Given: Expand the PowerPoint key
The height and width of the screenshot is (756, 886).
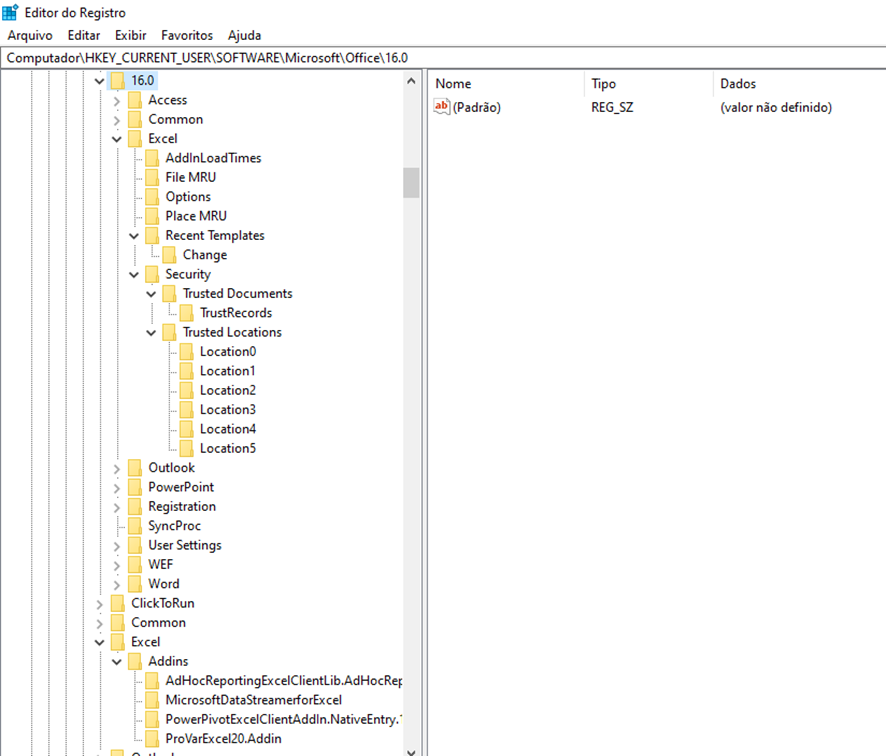Looking at the screenshot, I should click(116, 488).
